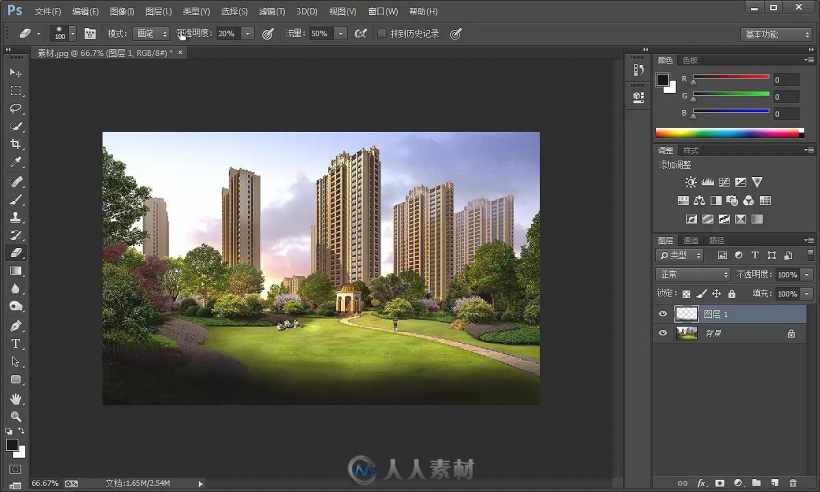Screen dimensions: 820x492
Task: Open the 文件(F) menu
Action: tap(48, 11)
